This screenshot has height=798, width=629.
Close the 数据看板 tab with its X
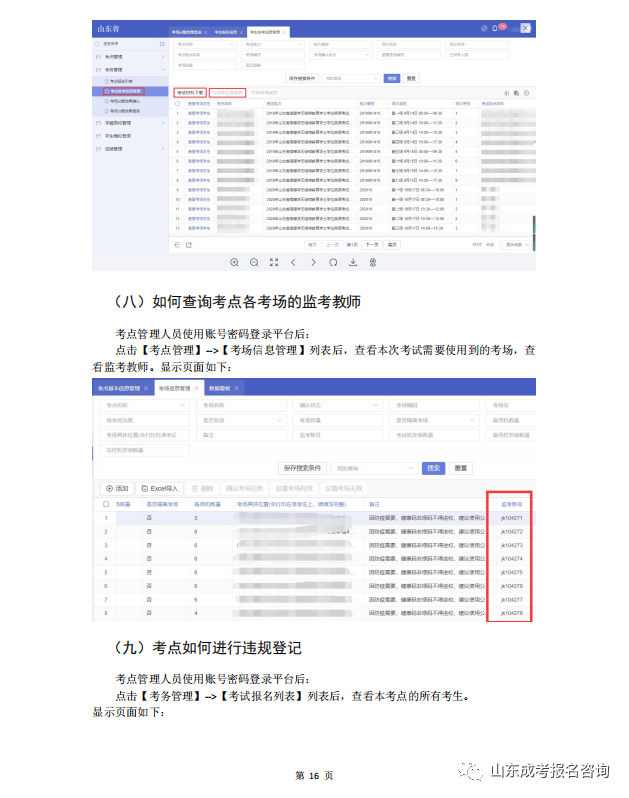[x=236, y=388]
